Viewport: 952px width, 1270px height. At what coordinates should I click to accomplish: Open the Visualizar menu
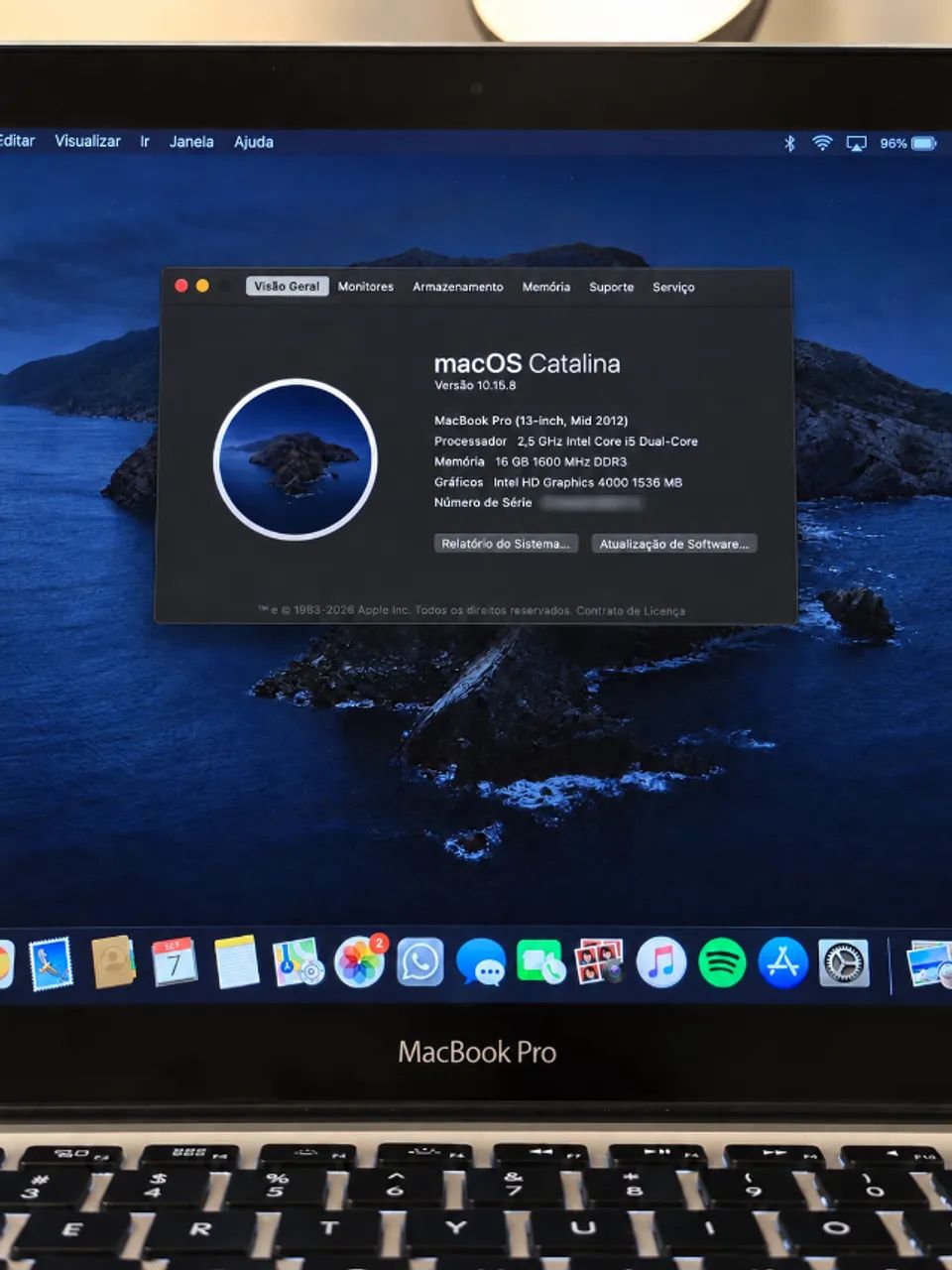pos(88,141)
